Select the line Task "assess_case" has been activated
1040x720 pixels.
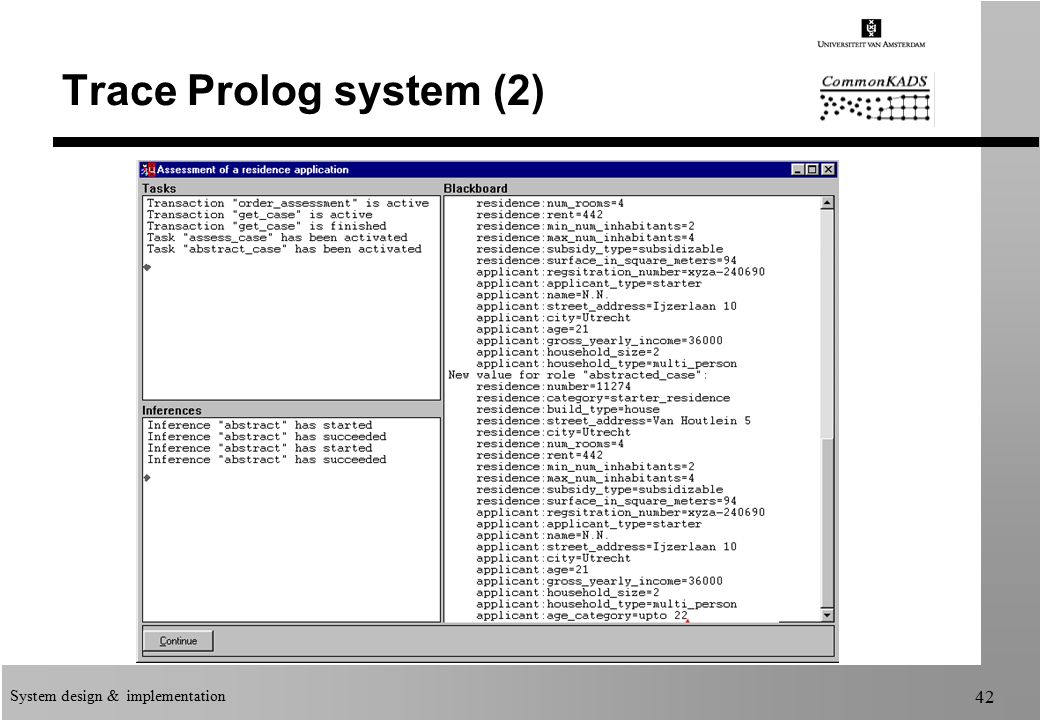pyautogui.click(x=277, y=237)
